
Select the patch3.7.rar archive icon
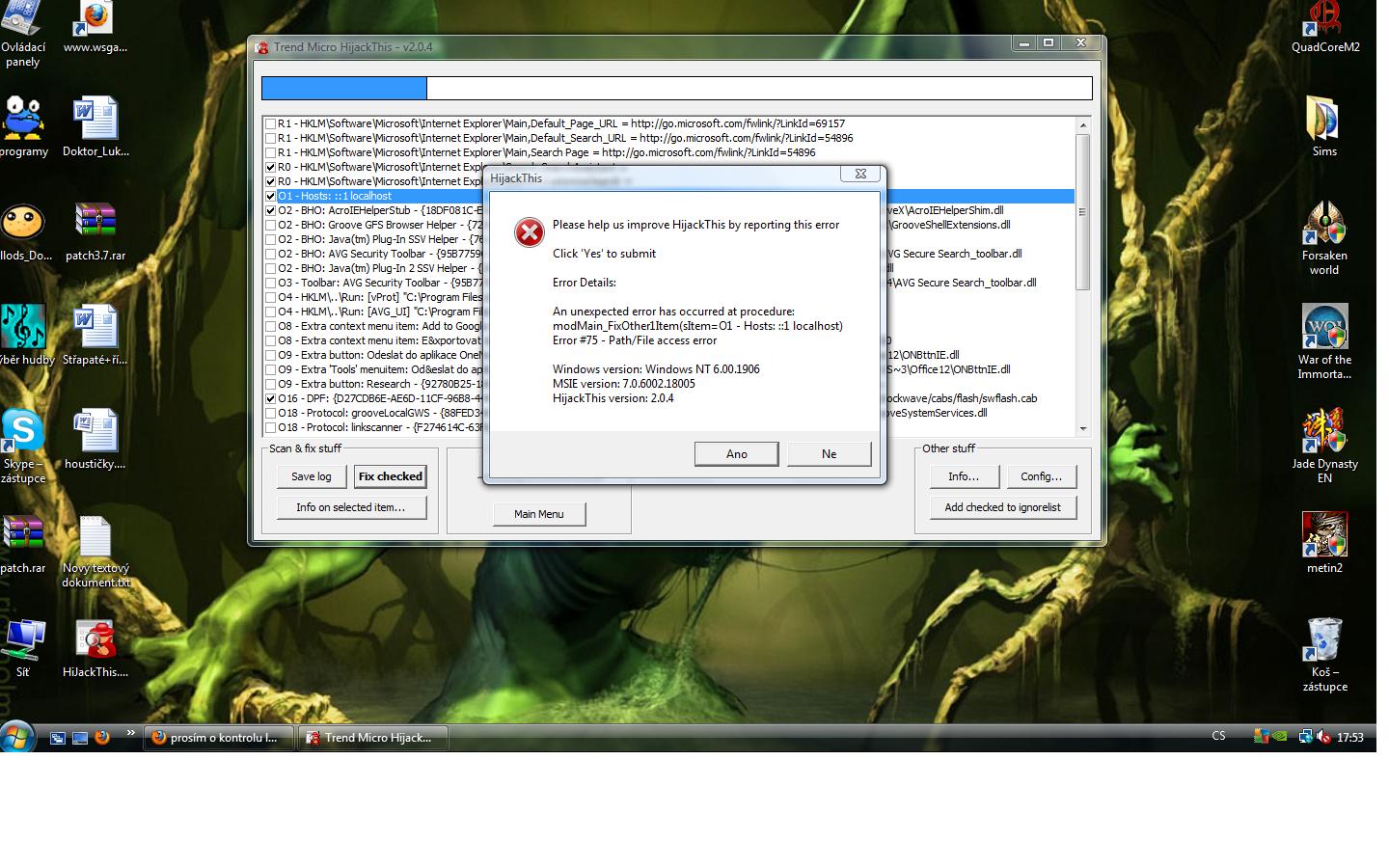(95, 231)
